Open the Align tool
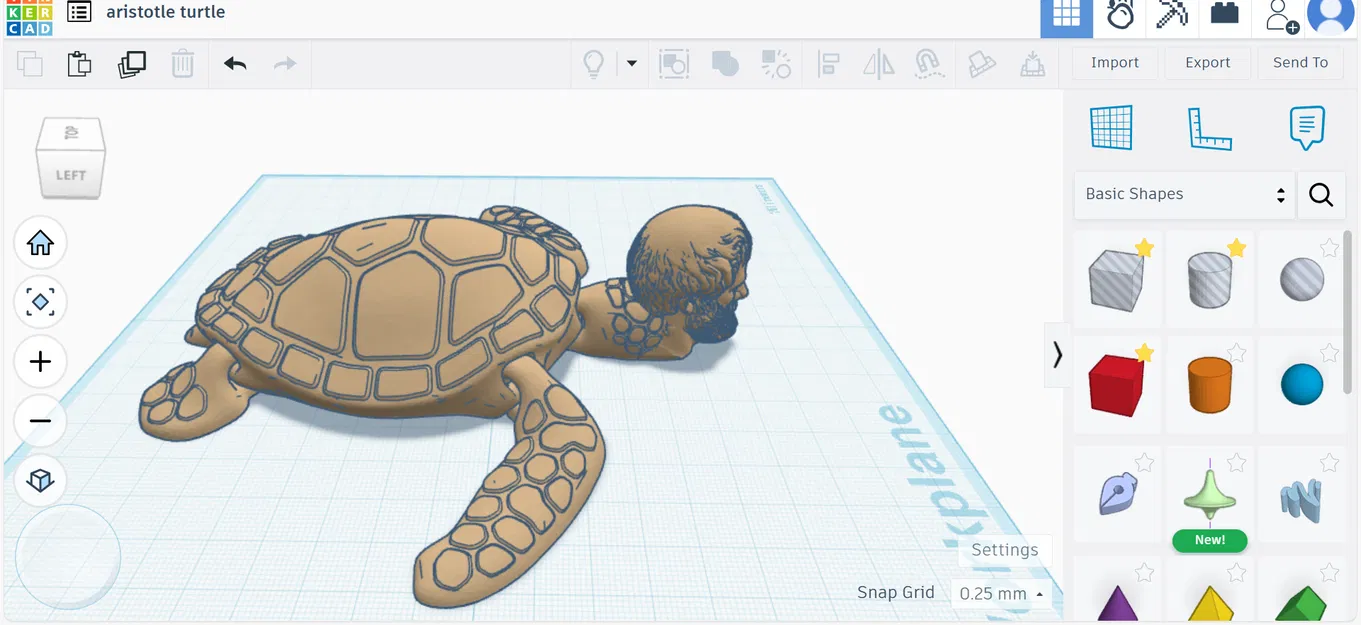 [828, 63]
